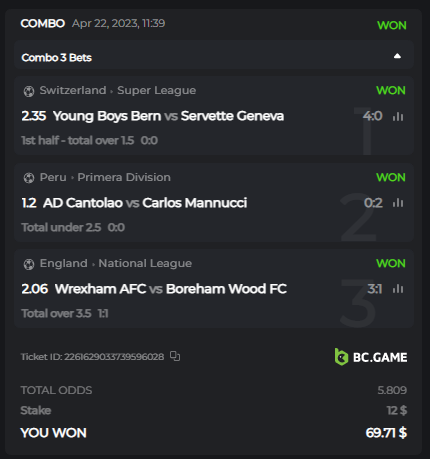Click the 69.71 $ winnings amount
The image size is (430, 459).
[386, 433]
